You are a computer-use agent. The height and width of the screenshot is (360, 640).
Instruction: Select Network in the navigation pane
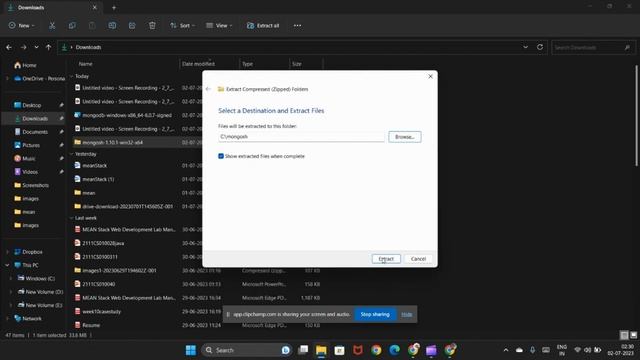tap(33, 318)
